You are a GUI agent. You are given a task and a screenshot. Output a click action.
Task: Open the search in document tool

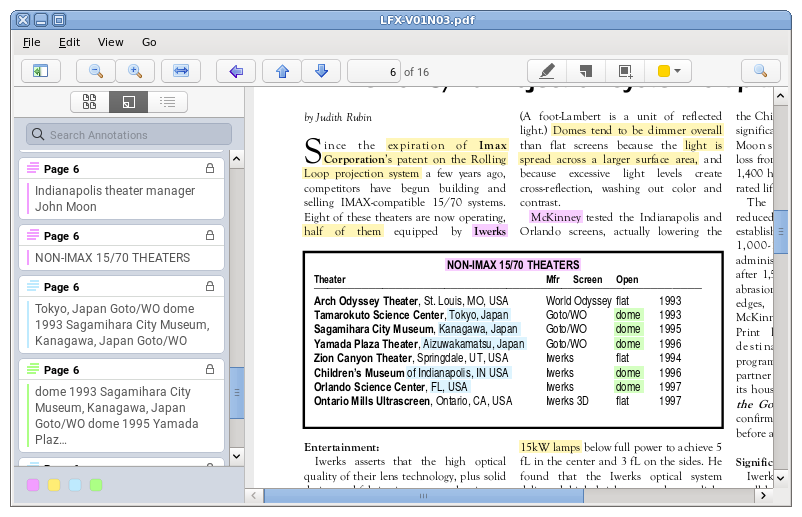point(760,71)
